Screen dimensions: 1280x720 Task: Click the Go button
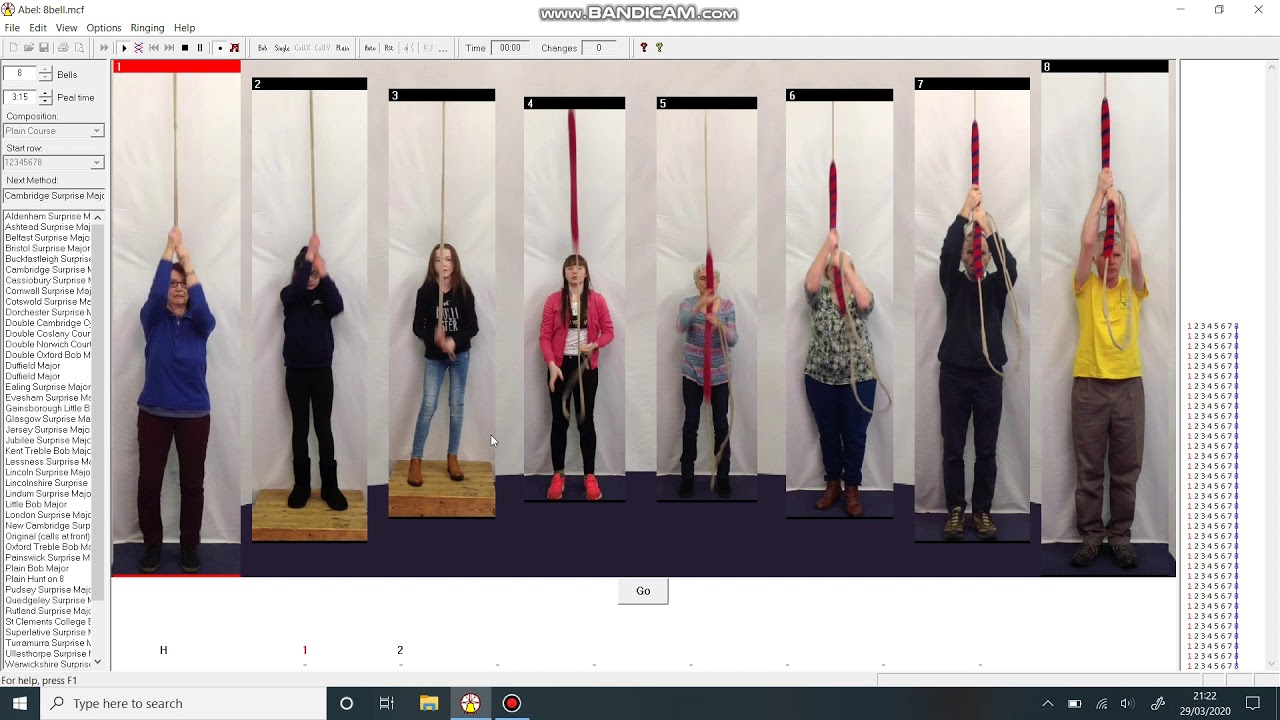pos(643,591)
